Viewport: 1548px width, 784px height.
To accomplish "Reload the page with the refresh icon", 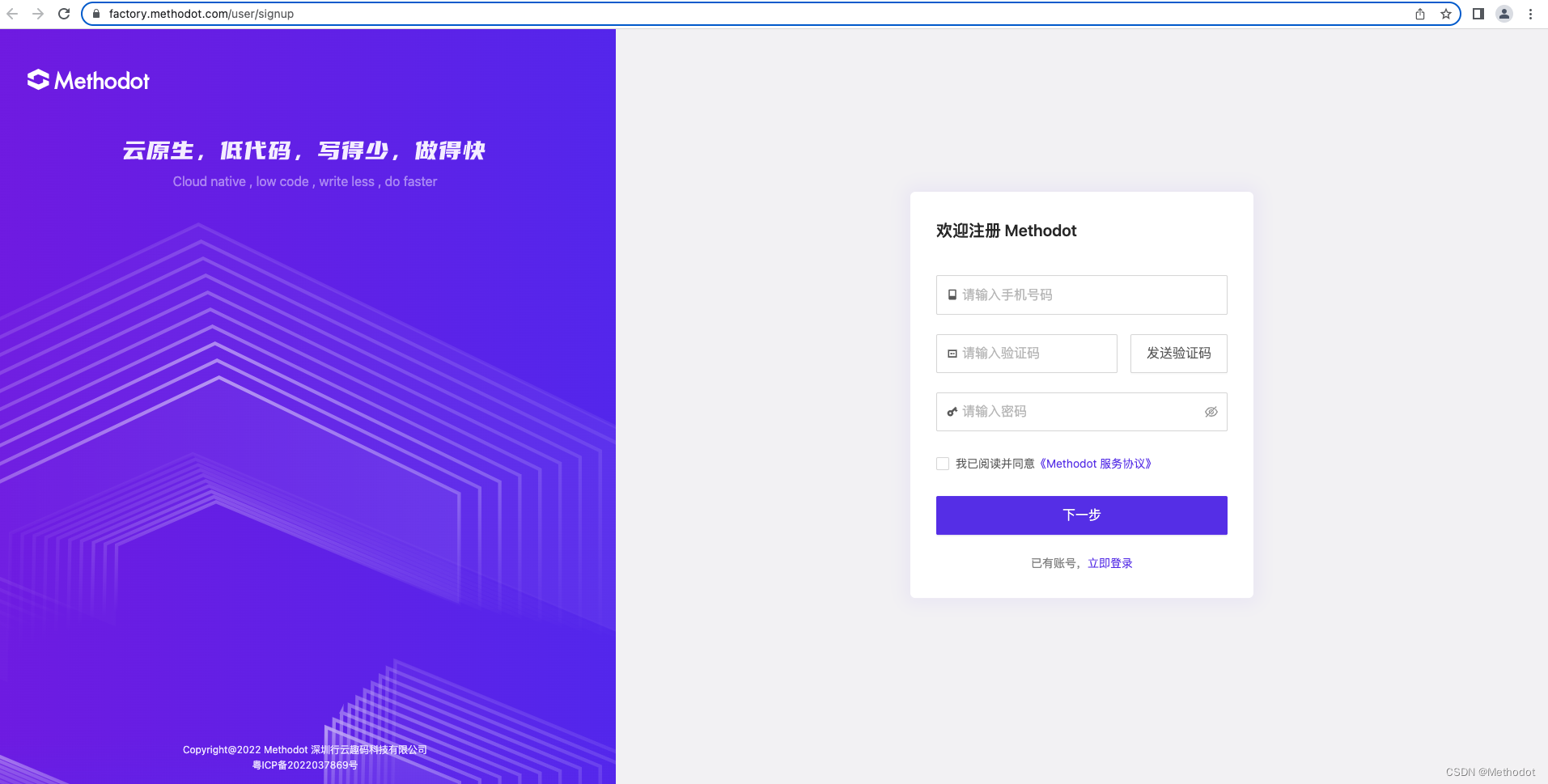I will [64, 14].
